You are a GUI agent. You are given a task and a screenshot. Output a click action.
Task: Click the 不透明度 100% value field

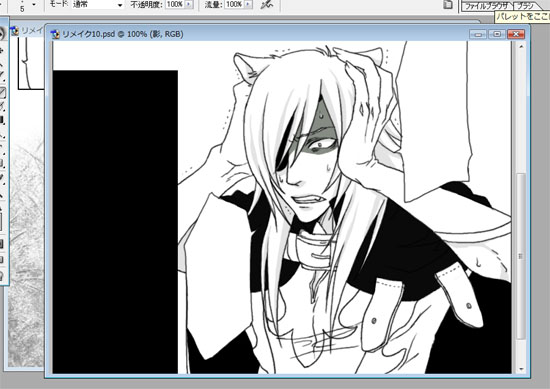[x=174, y=4]
